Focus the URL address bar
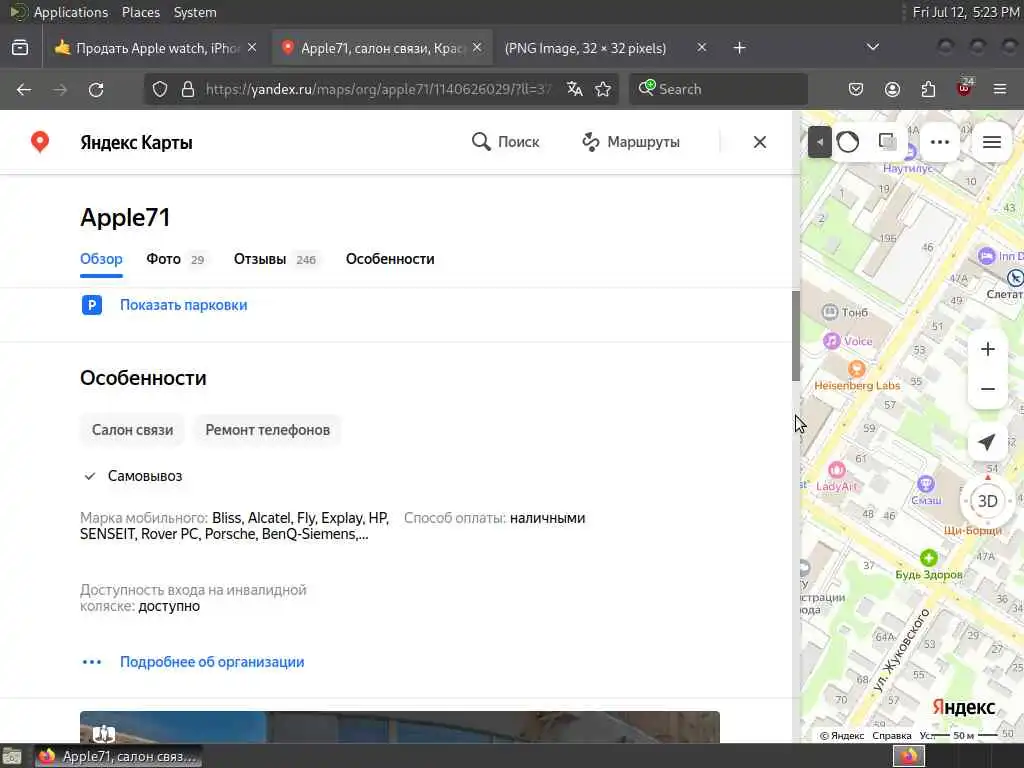This screenshot has width=1024, height=768. click(x=379, y=89)
